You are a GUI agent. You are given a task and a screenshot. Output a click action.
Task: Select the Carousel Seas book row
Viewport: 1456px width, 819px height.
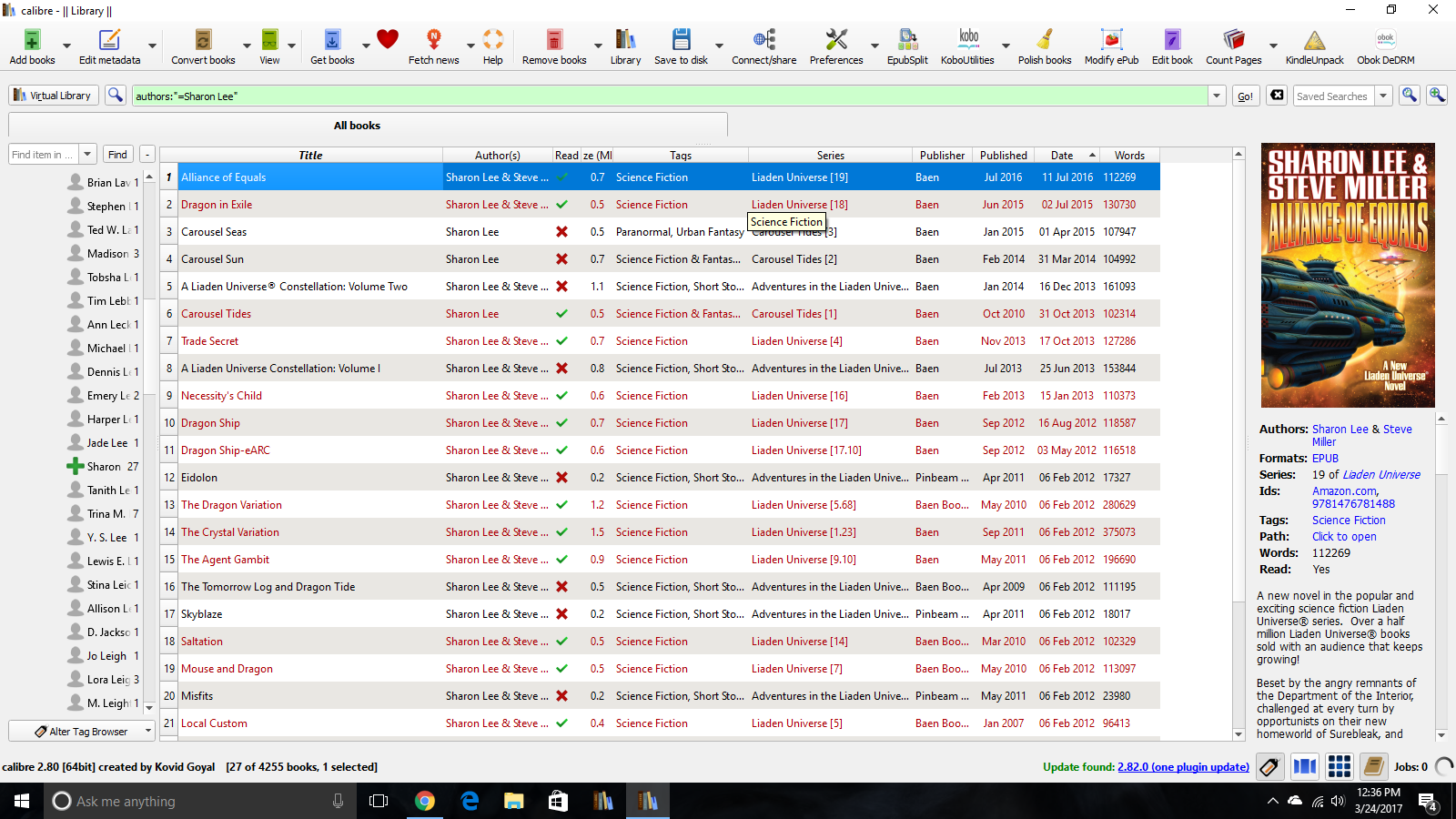pyautogui.click(x=660, y=232)
